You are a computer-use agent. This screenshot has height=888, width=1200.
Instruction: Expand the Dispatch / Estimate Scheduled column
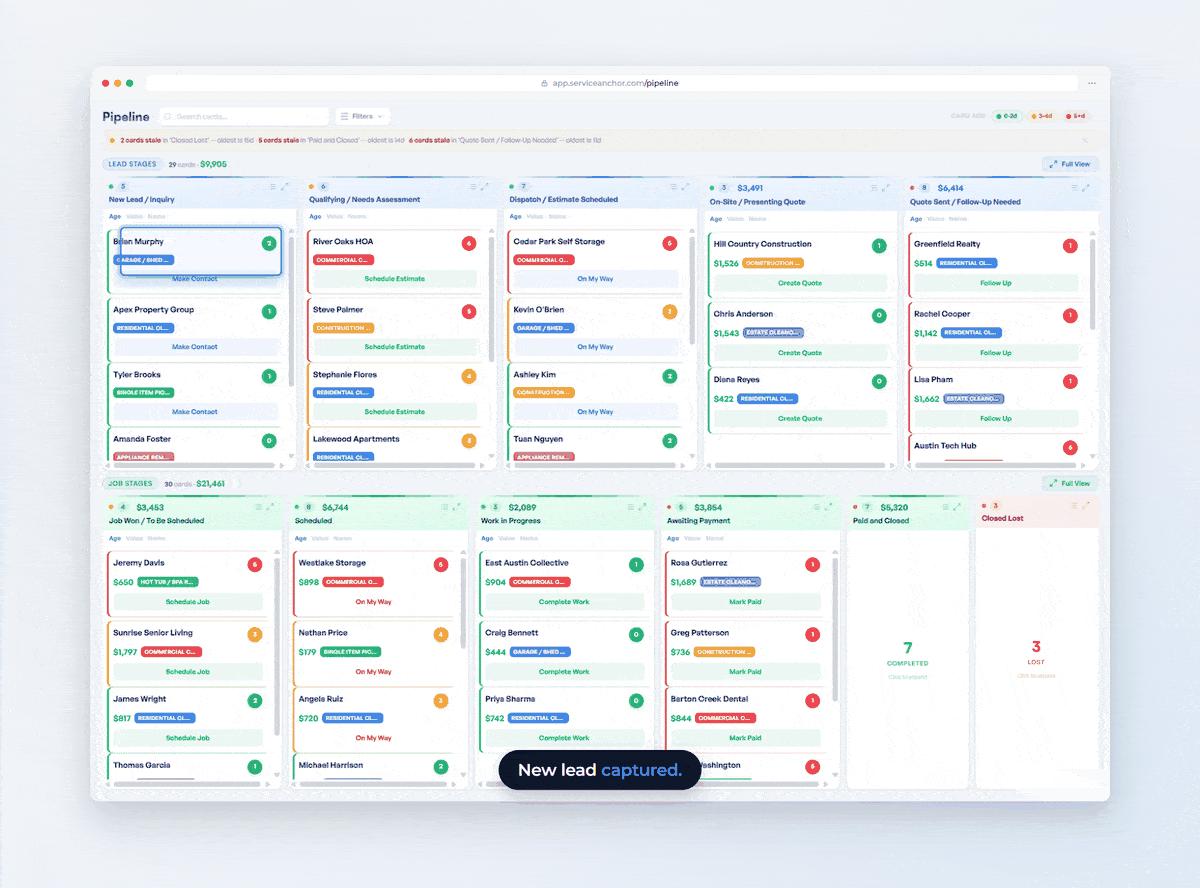(684, 186)
